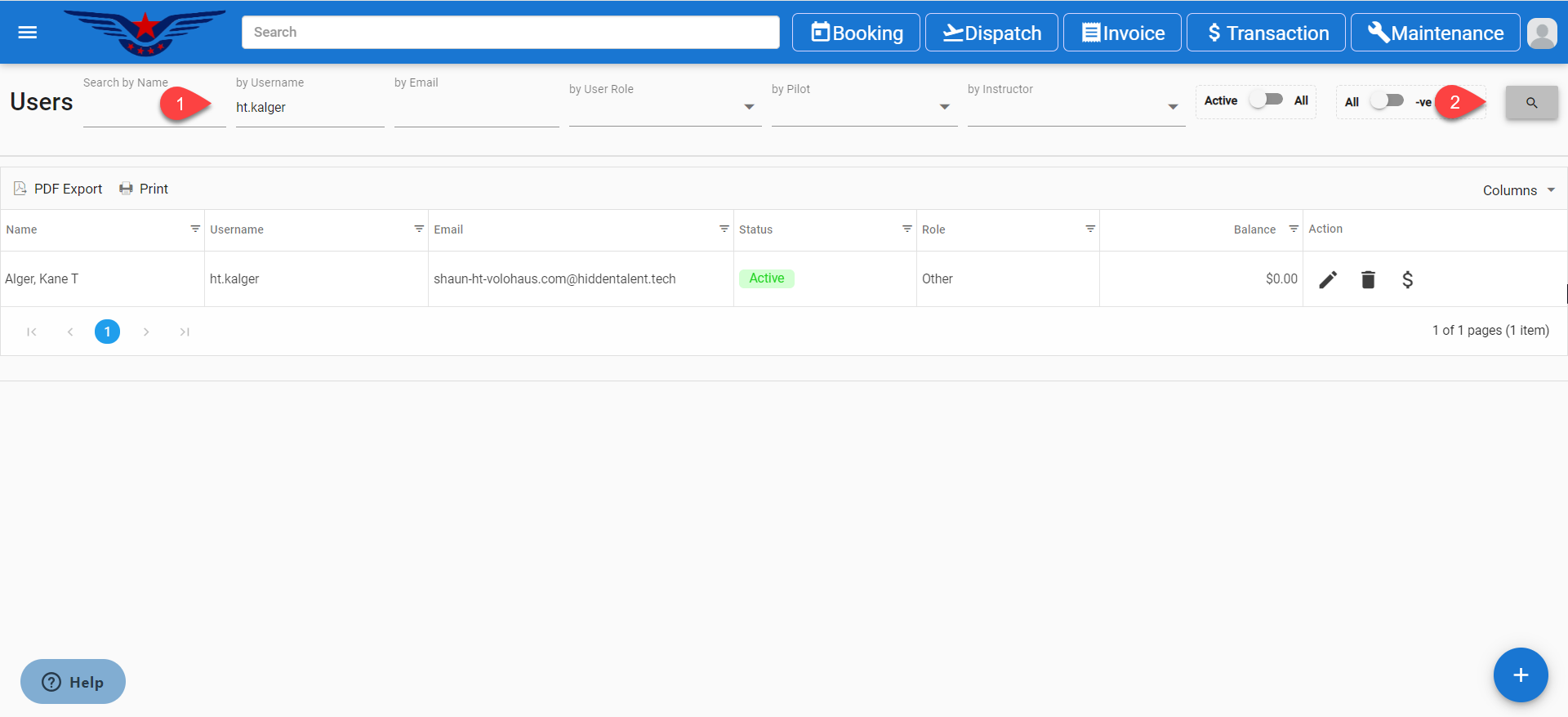Click the Help button
This screenshot has height=717, width=1568.
pos(73,681)
